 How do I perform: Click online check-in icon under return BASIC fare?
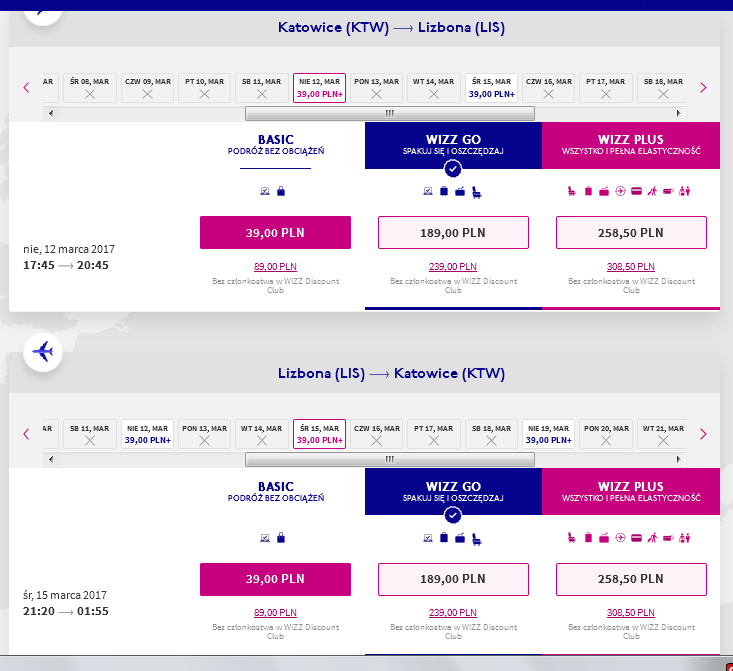pyautogui.click(x=265, y=538)
